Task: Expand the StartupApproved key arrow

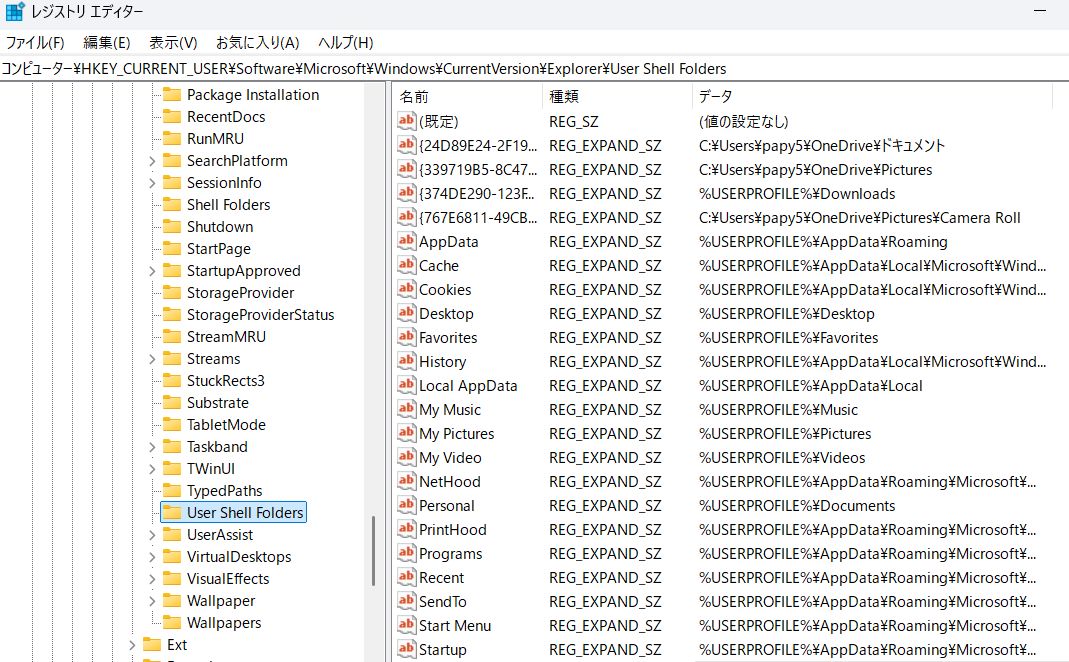Action: click(x=152, y=270)
